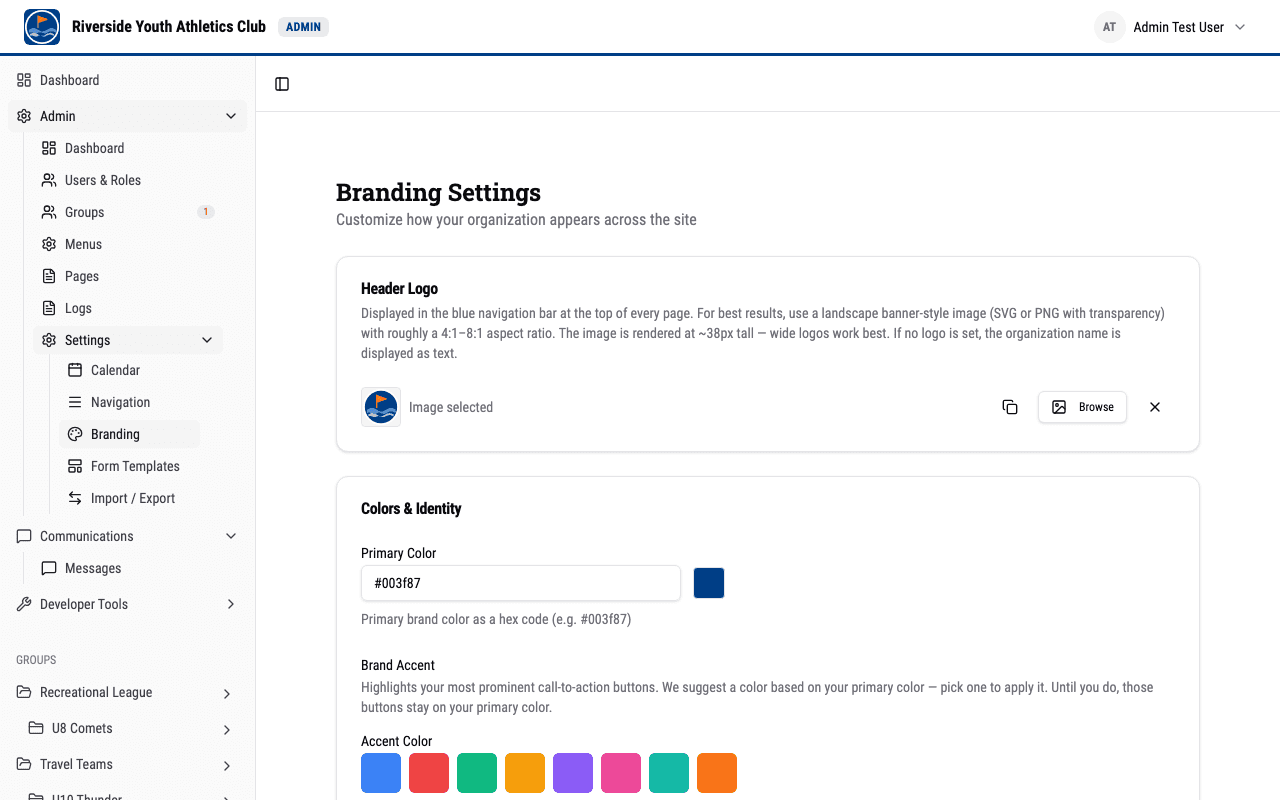The height and width of the screenshot is (800, 1280).
Task: Open the Messages page
Action: coord(128,568)
